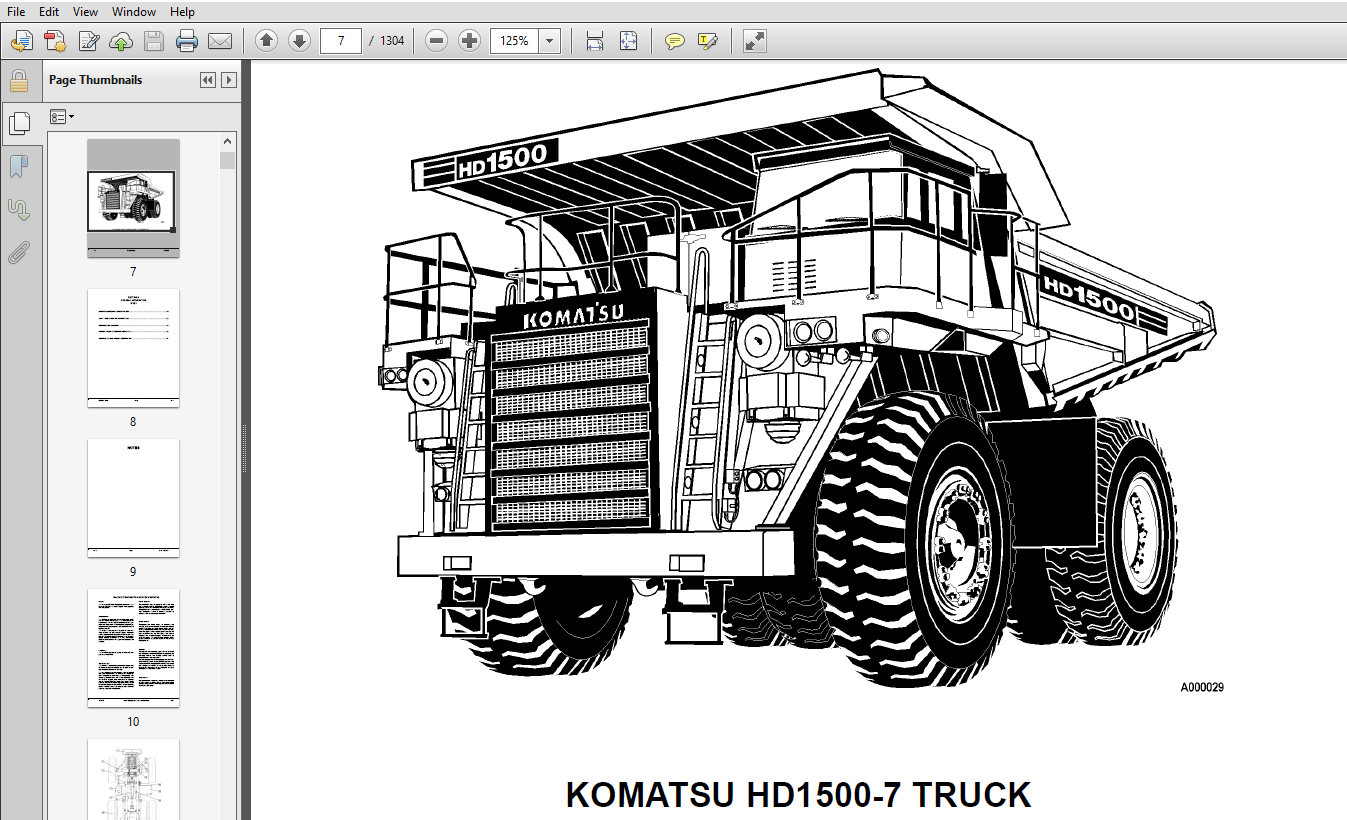Go to previous page with up arrow
Image resolution: width=1347 pixels, height=820 pixels.
coord(266,41)
